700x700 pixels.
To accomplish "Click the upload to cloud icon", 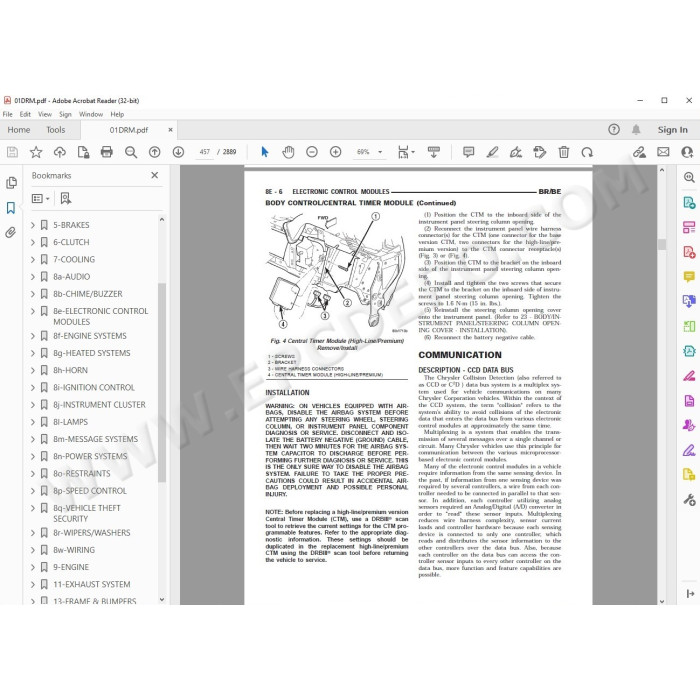I will click(x=59, y=152).
